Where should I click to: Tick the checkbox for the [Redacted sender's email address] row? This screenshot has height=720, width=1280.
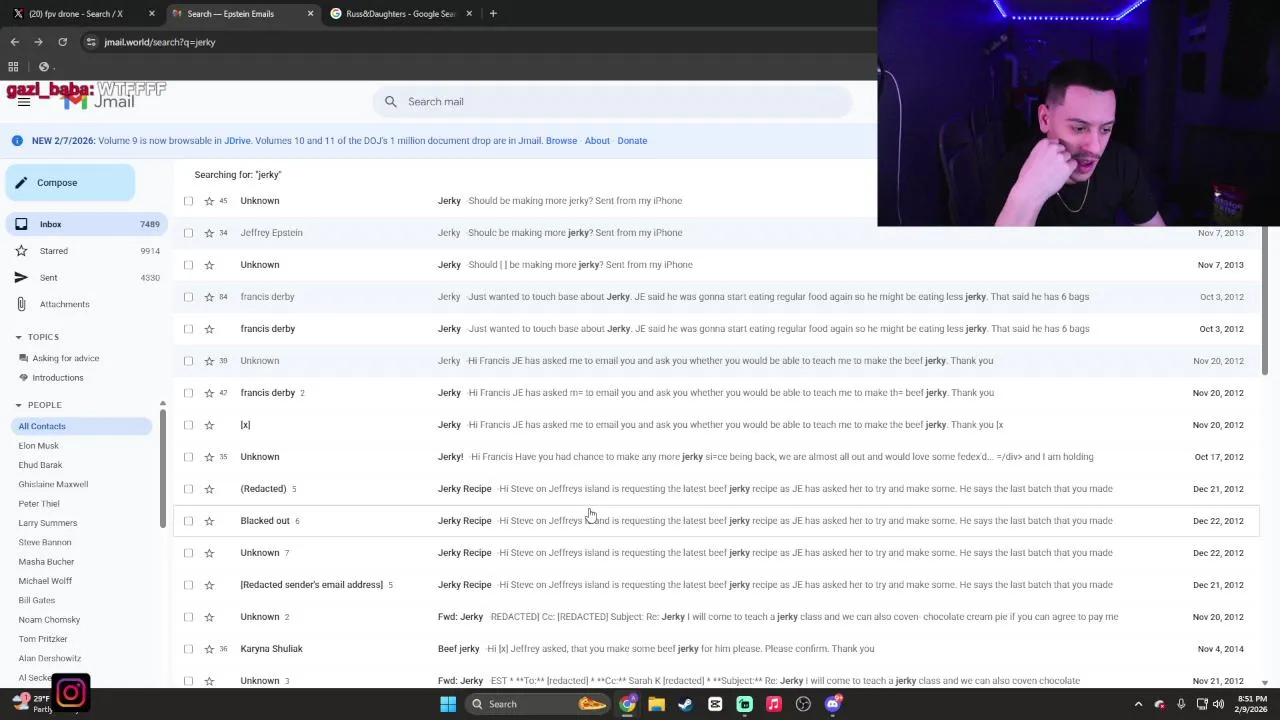tap(188, 585)
